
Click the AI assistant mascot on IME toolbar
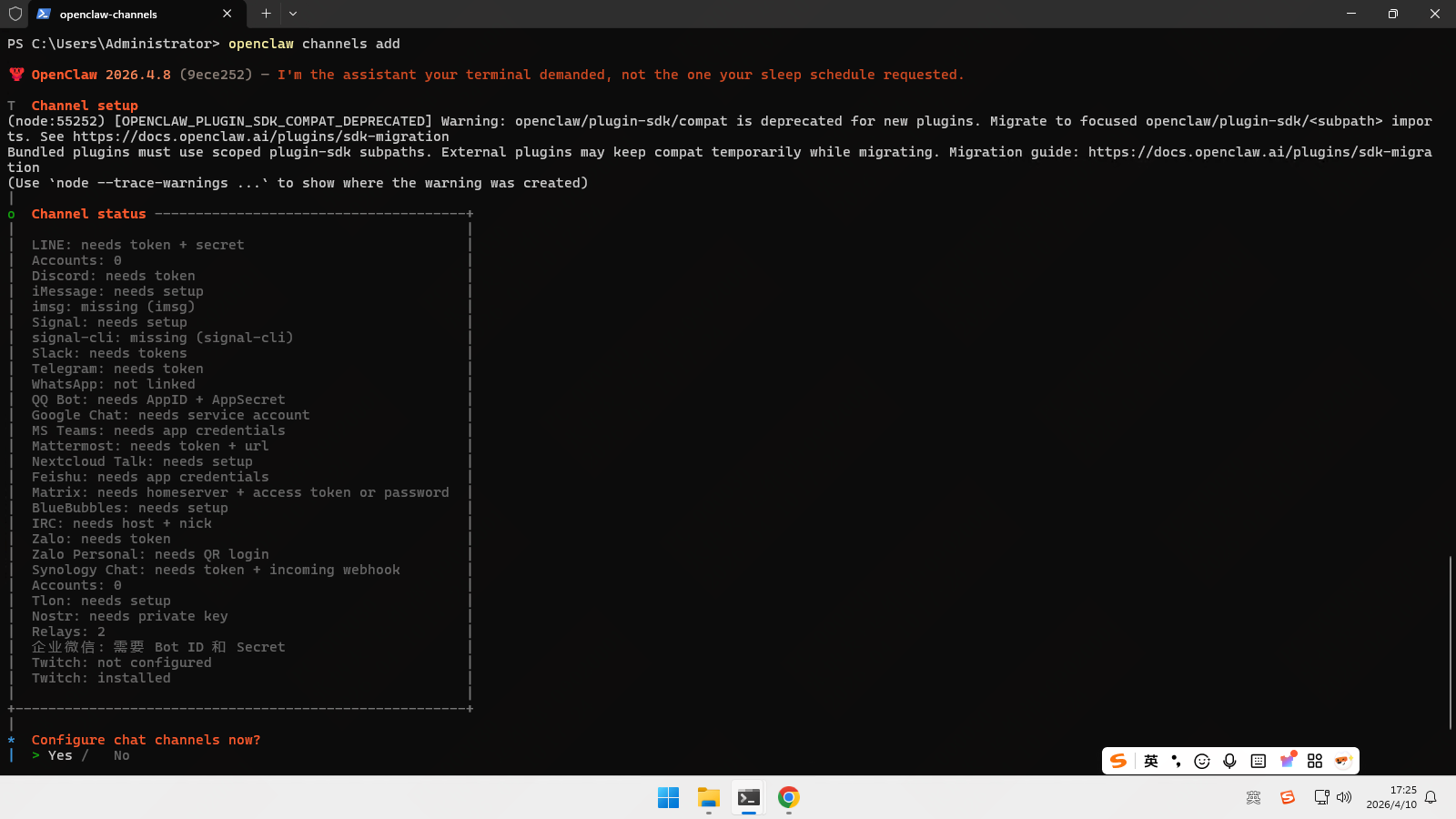[x=1343, y=761]
